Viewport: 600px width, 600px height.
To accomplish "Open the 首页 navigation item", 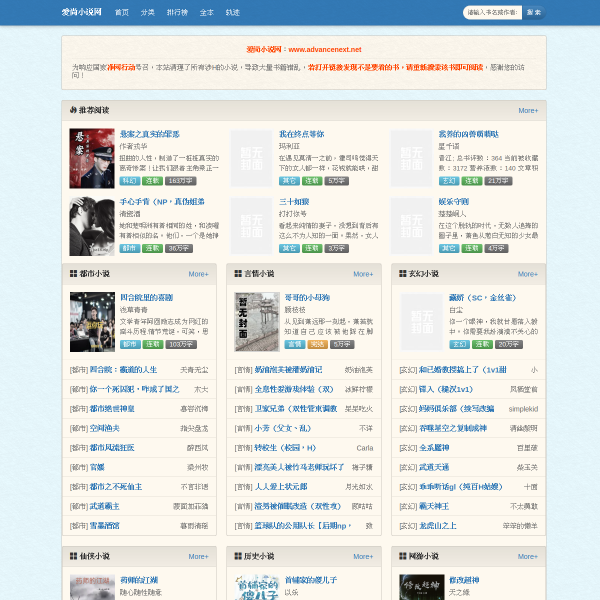I will point(122,13).
